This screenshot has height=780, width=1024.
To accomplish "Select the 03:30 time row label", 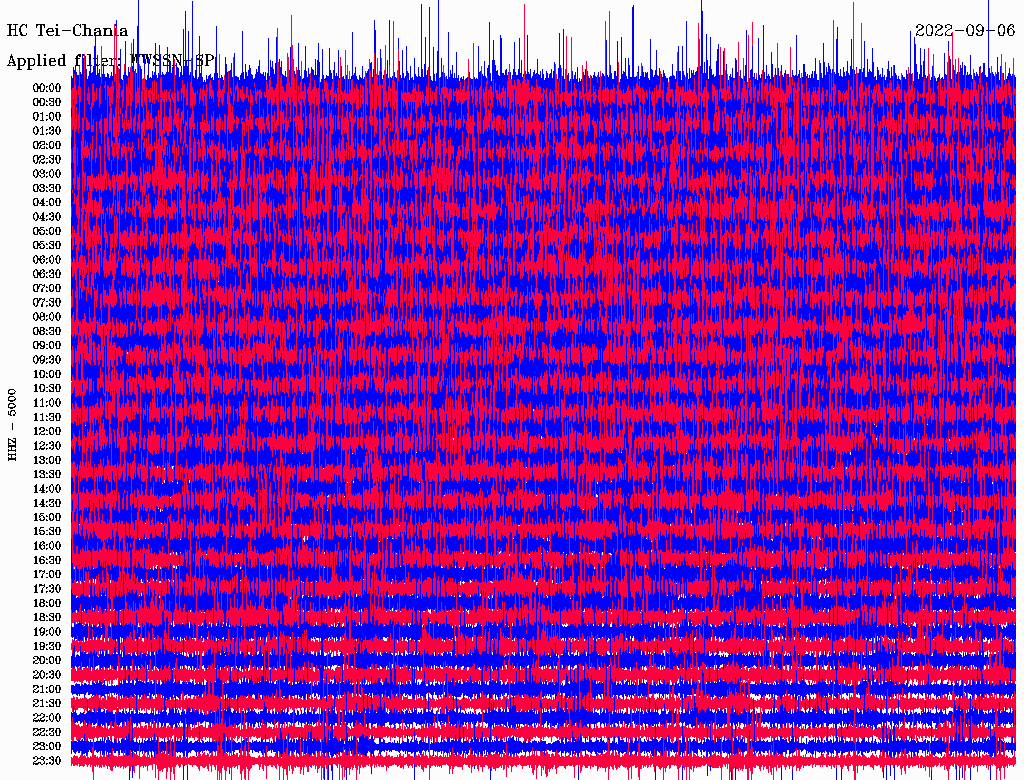I will coord(47,188).
